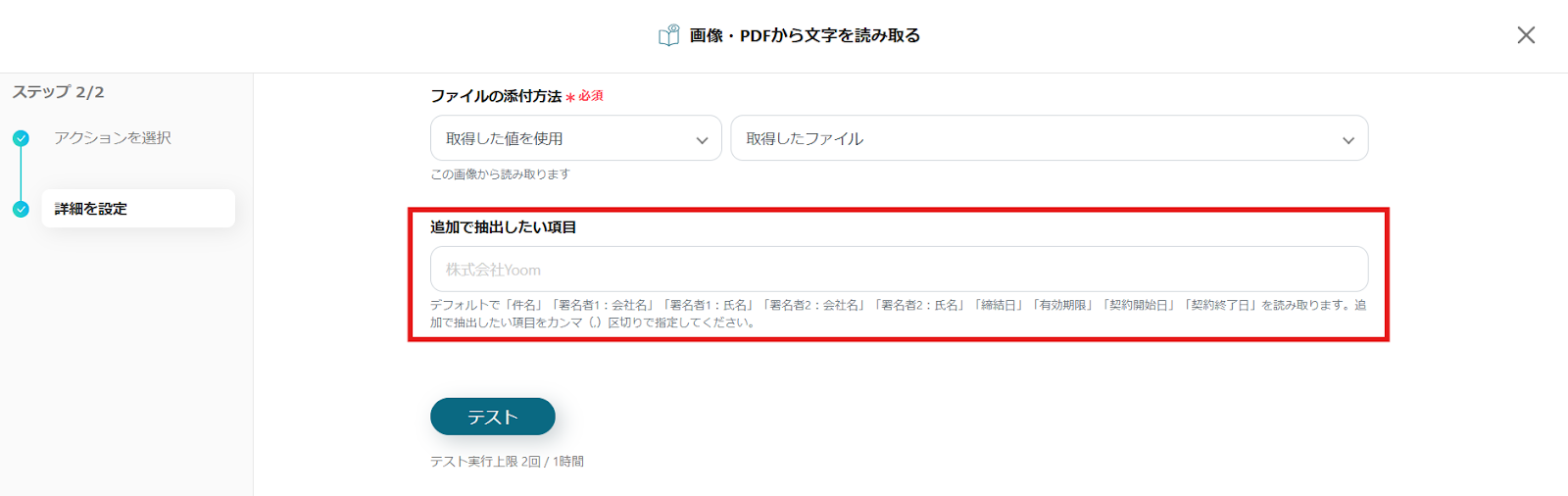Click the checkmark beside アクションを選択

pyautogui.click(x=21, y=138)
